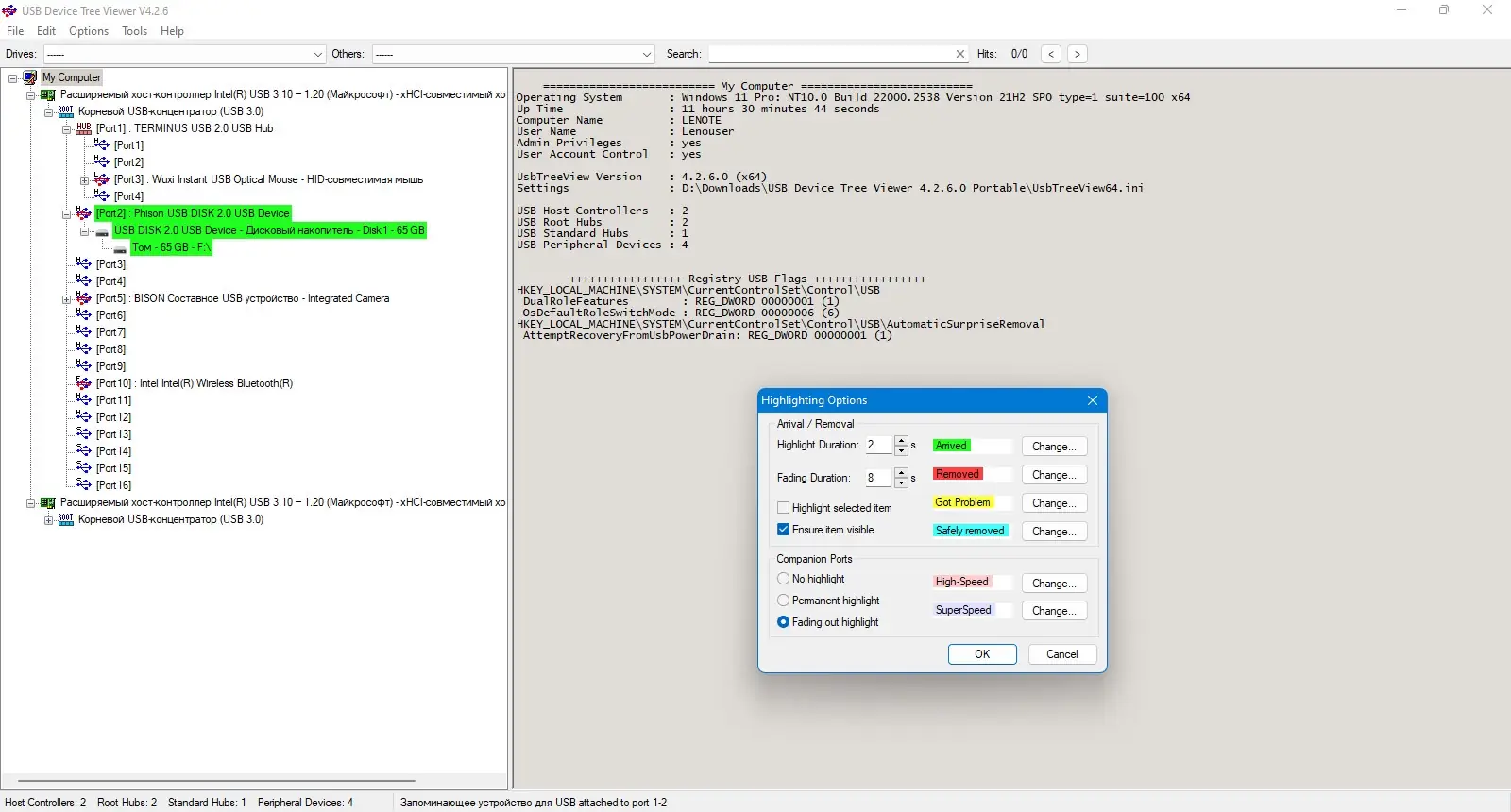The width and height of the screenshot is (1511, 812).
Task: Click Change for the Removed color
Action: (1054, 475)
